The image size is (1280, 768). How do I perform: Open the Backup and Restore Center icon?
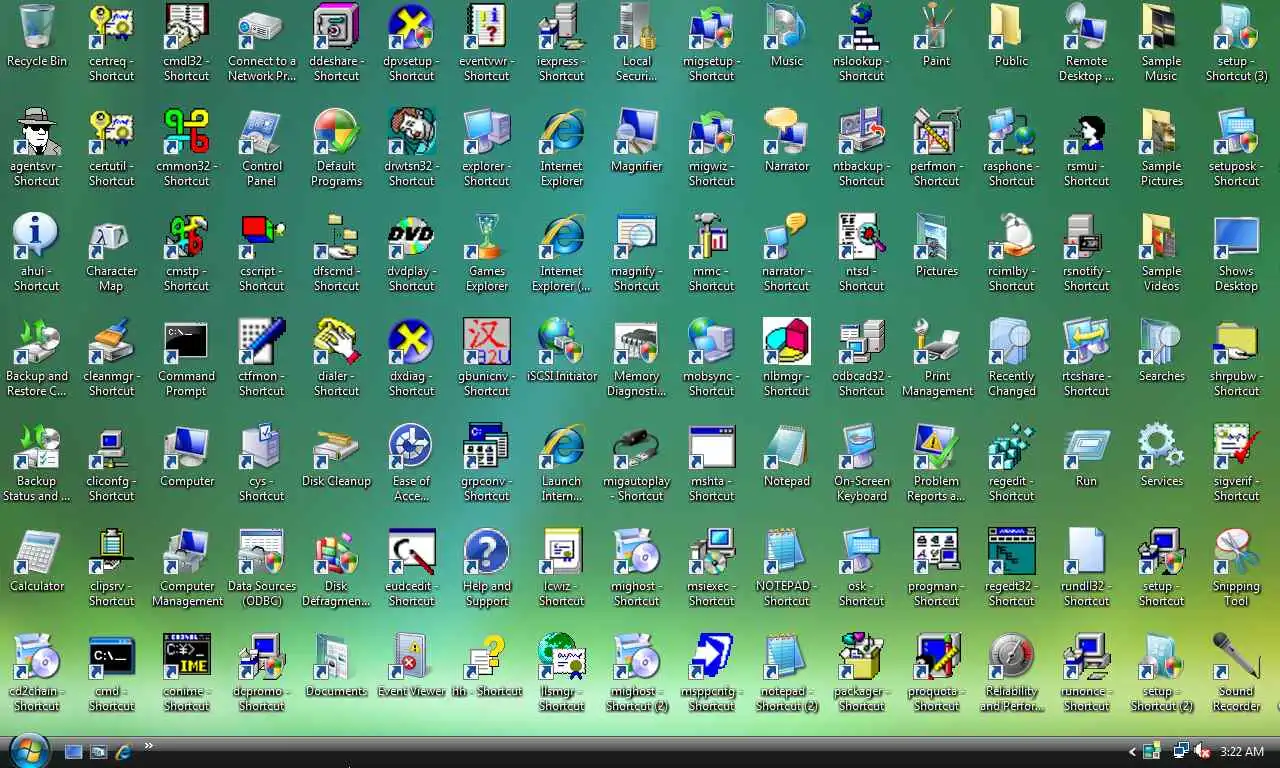[37, 342]
